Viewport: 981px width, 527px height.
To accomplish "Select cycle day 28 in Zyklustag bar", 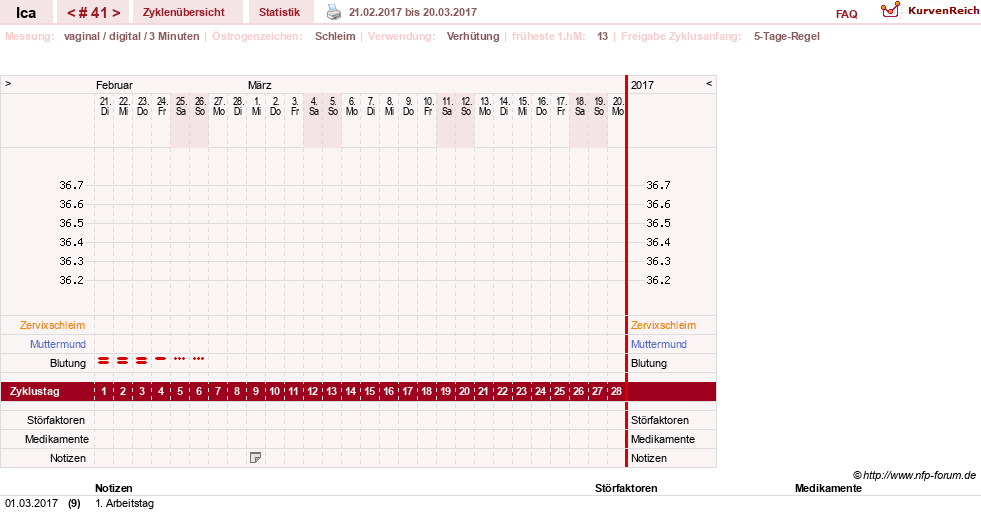I will (616, 391).
